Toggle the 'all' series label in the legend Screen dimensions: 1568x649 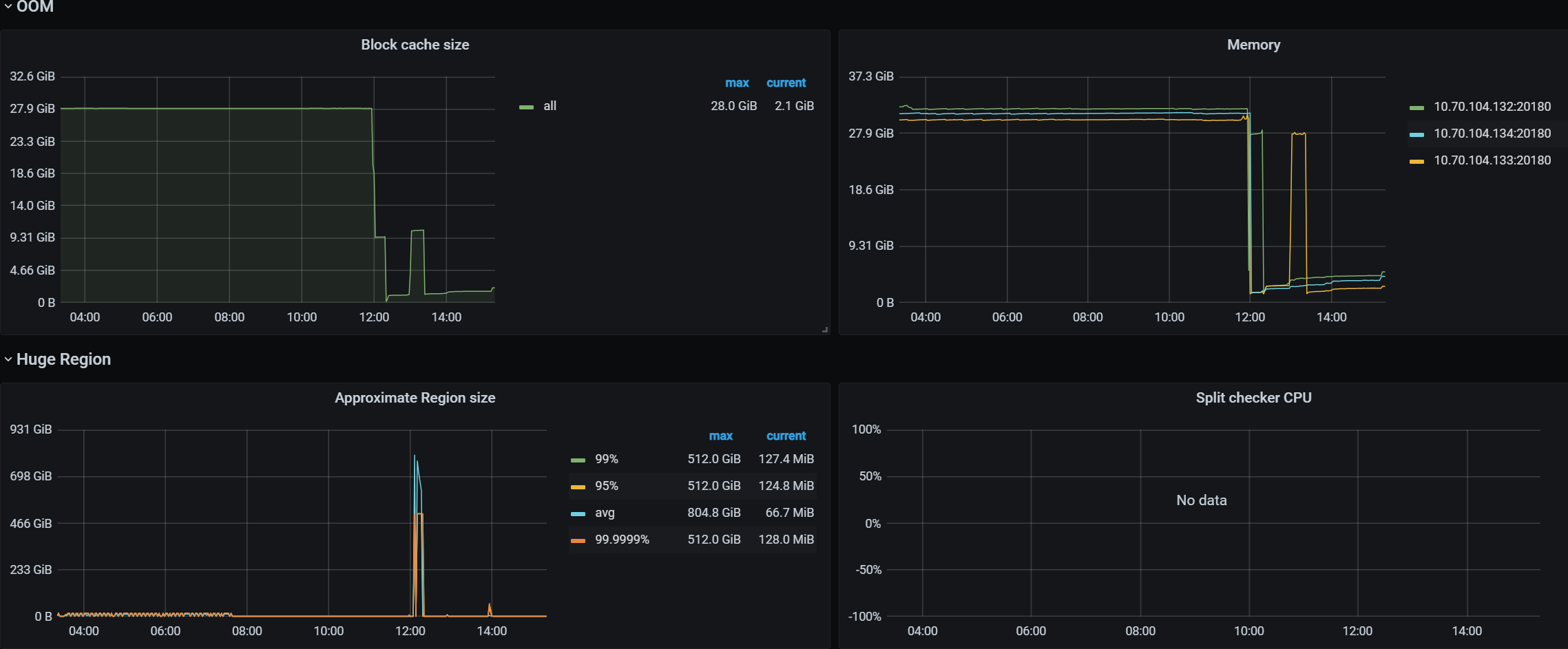click(550, 106)
